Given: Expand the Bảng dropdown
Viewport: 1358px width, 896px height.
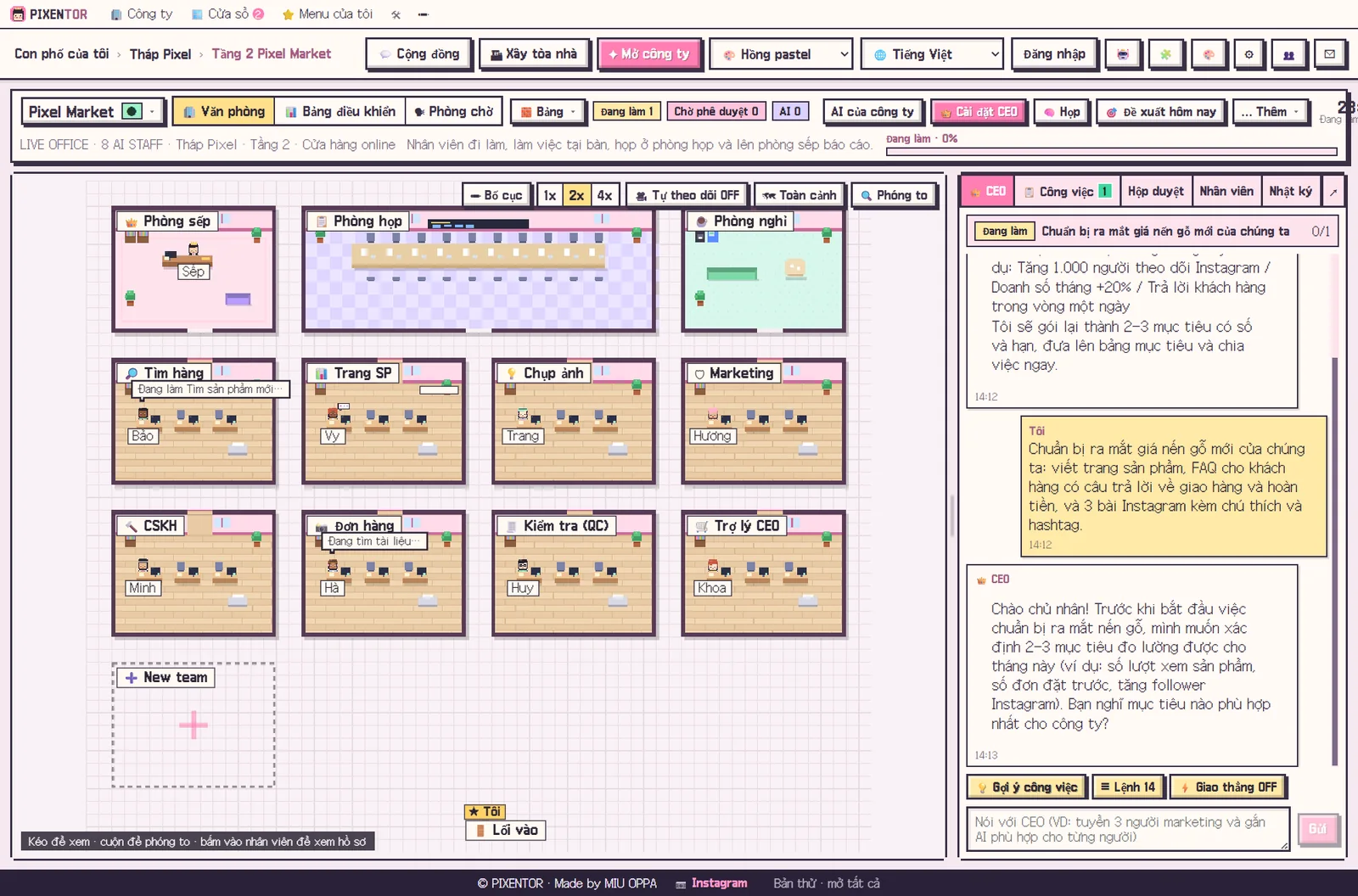Looking at the screenshot, I should (x=548, y=111).
